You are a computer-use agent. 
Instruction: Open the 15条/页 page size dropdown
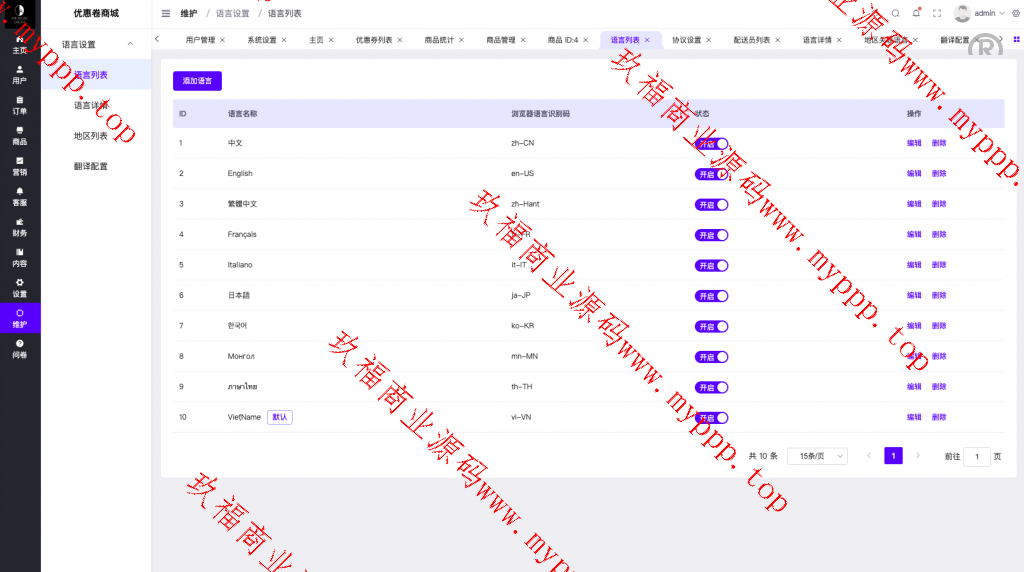point(817,456)
